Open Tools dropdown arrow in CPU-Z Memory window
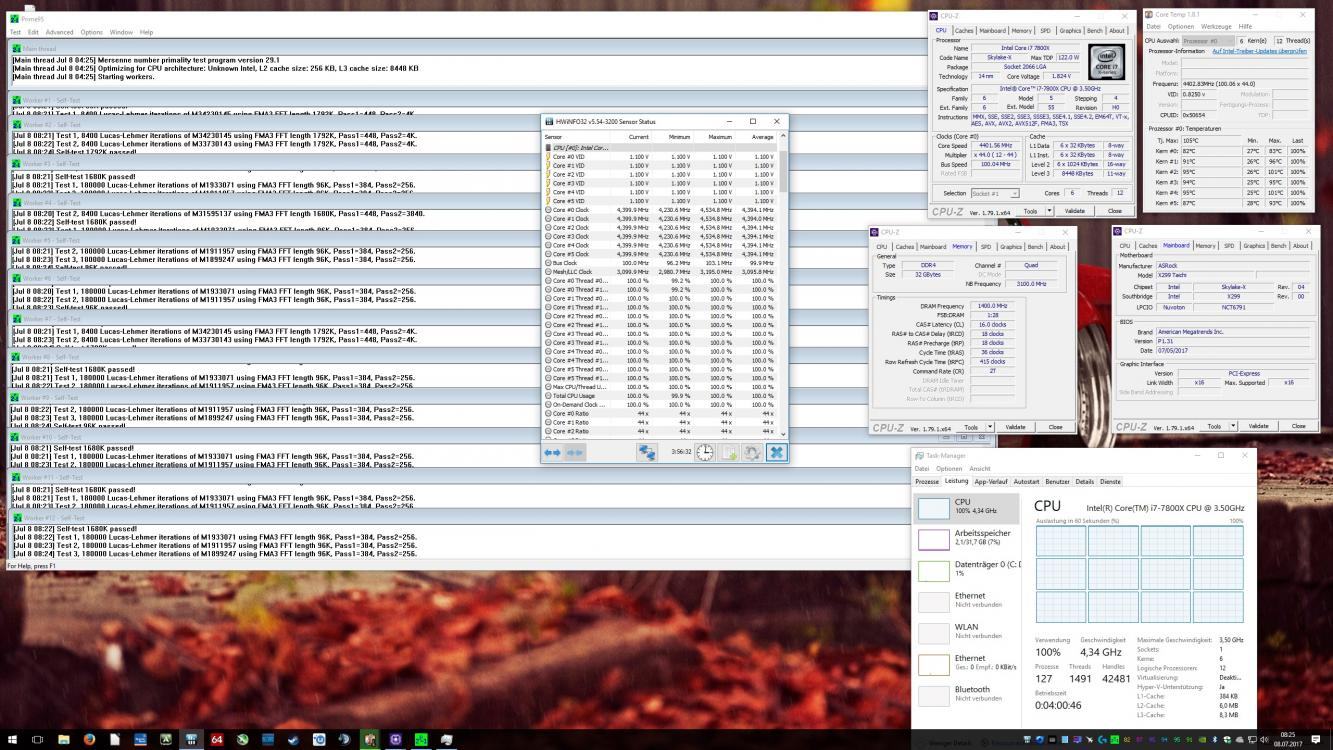 coord(989,427)
